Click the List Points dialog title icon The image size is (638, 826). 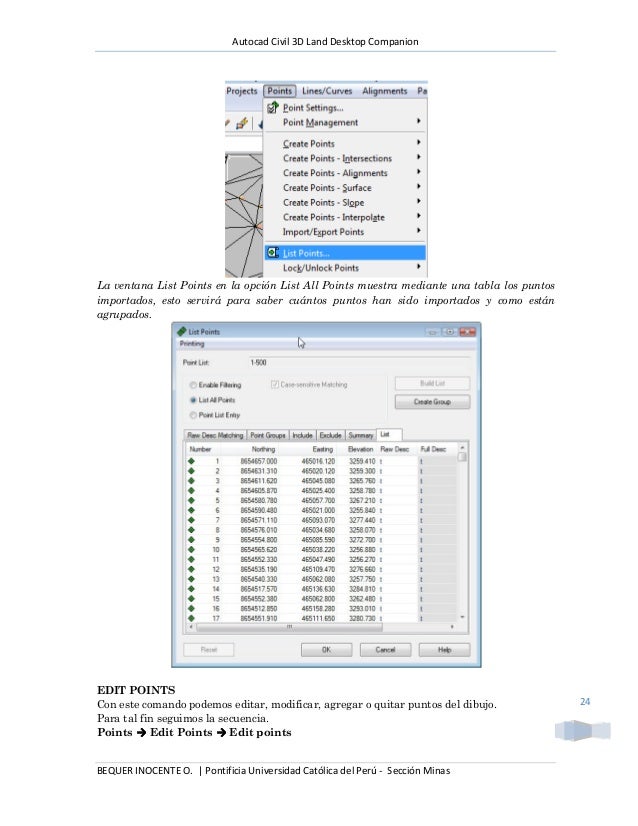click(x=182, y=331)
